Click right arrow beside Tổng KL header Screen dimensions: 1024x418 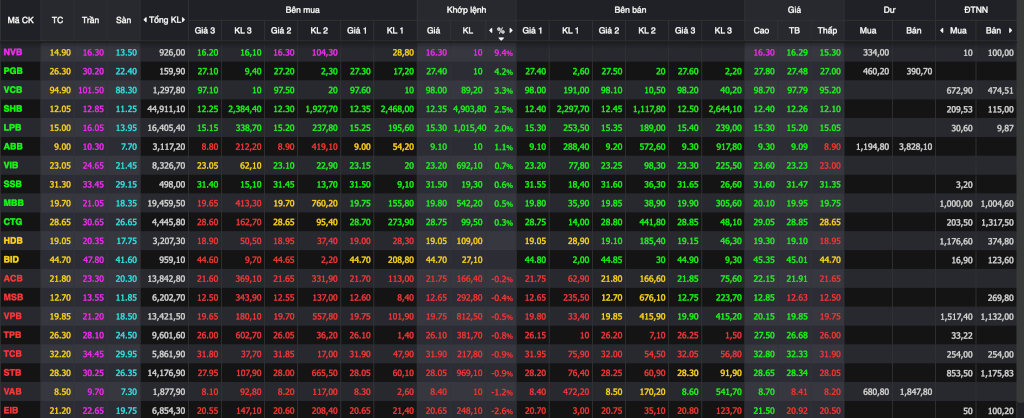[x=186, y=20]
